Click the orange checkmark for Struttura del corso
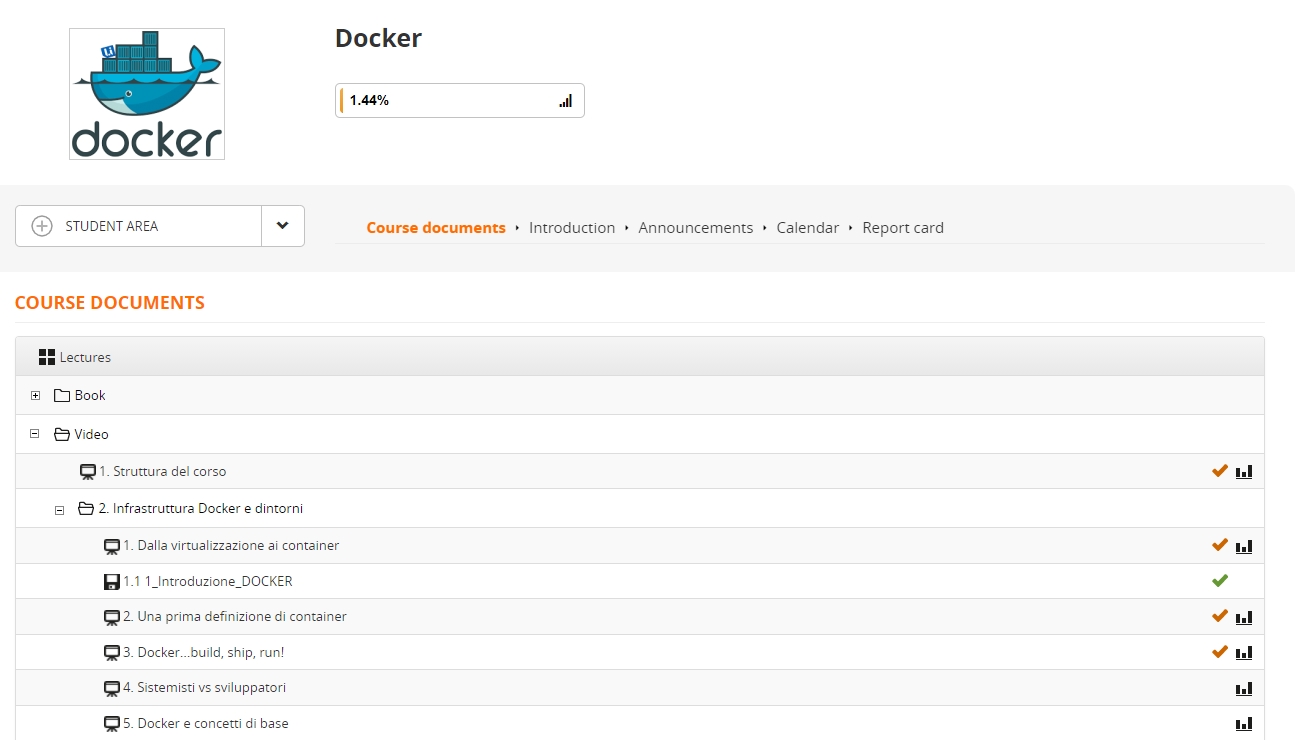1299x740 pixels. (x=1219, y=471)
